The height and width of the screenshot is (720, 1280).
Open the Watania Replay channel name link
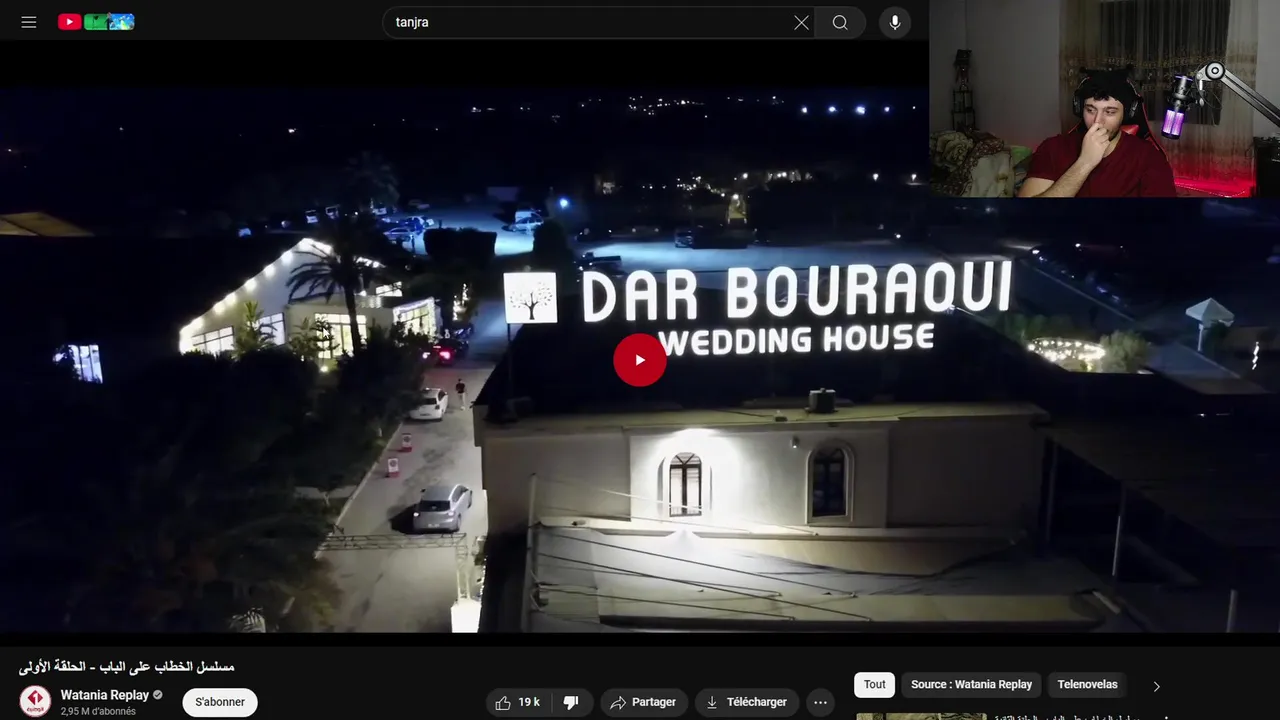click(x=105, y=694)
